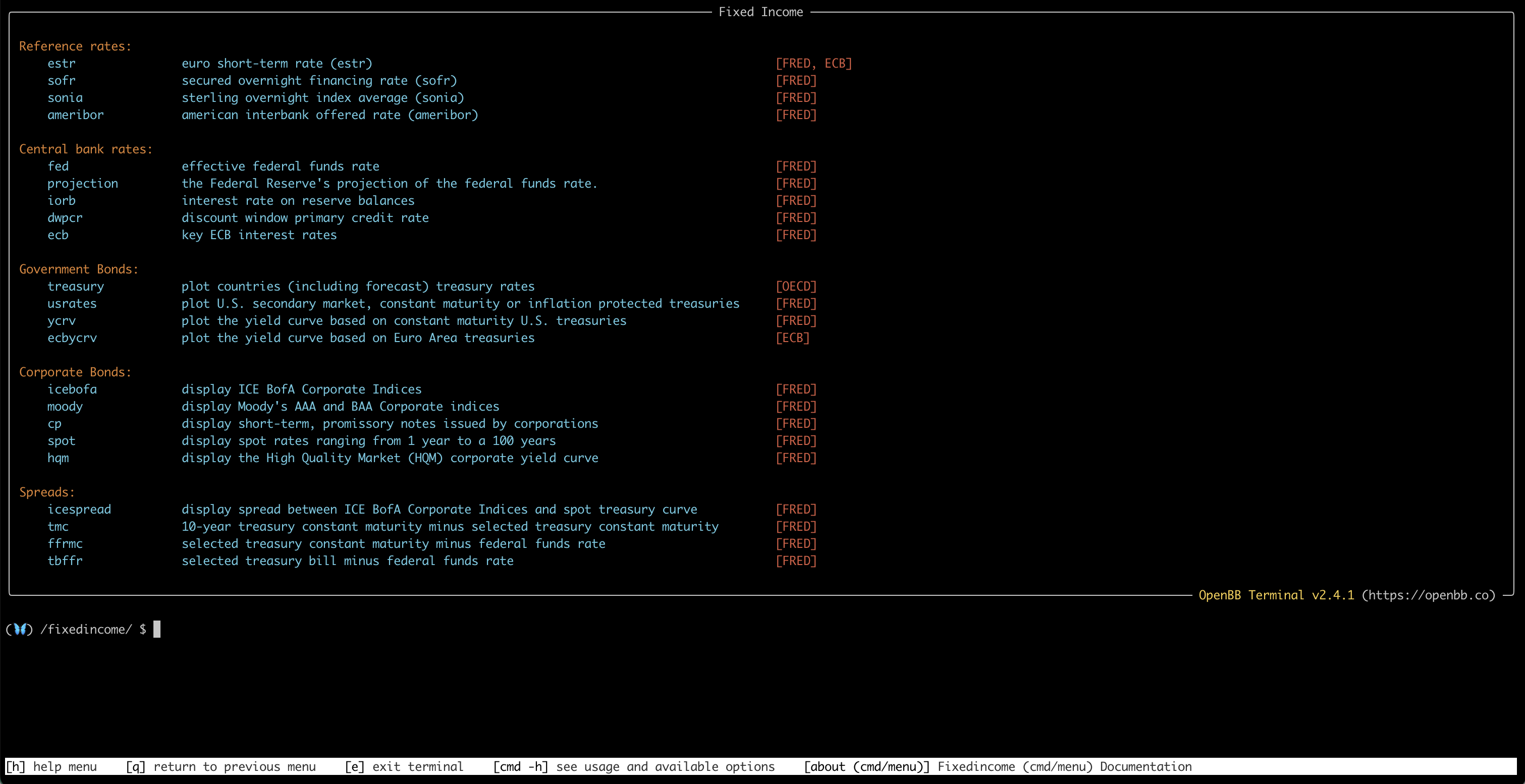The width and height of the screenshot is (1525, 784).
Task: Click the 'iorb' command entry
Action: 62,201
